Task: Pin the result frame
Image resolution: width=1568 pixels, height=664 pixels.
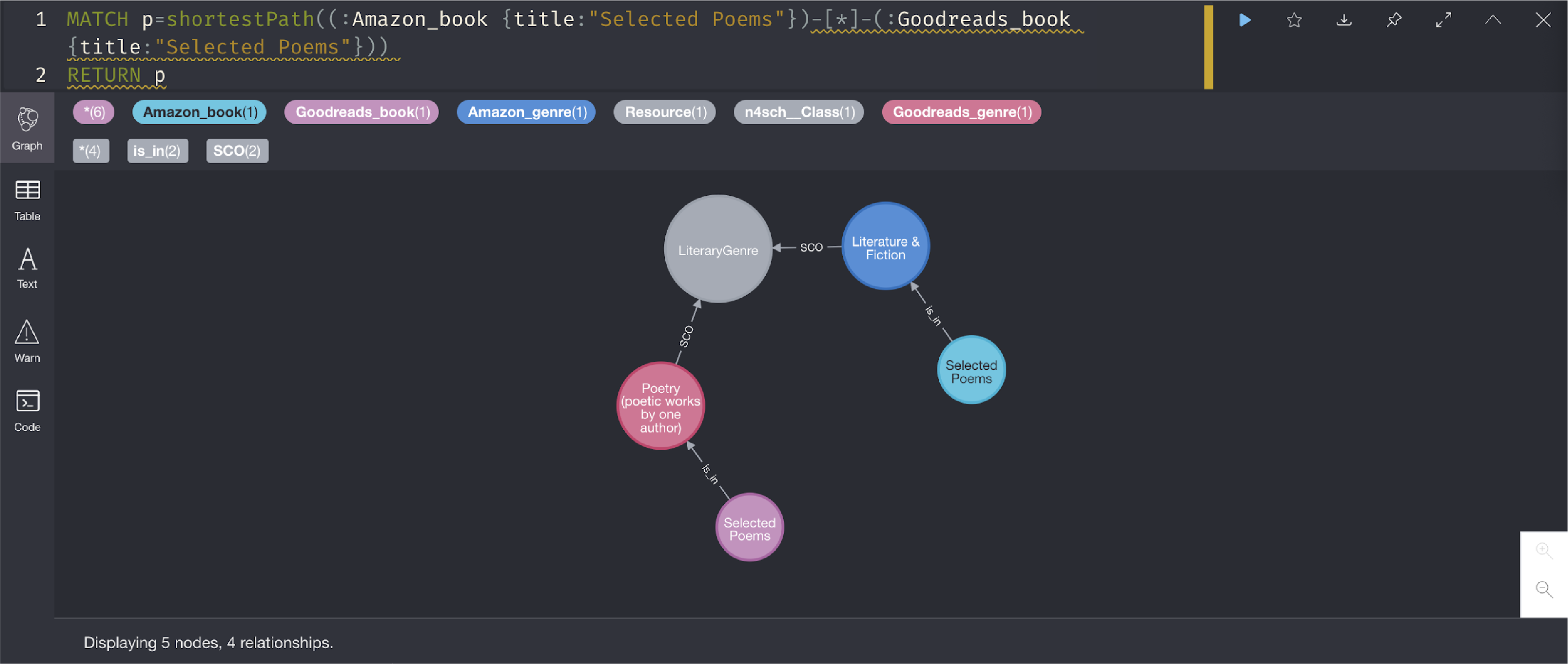Action: pos(1394,20)
